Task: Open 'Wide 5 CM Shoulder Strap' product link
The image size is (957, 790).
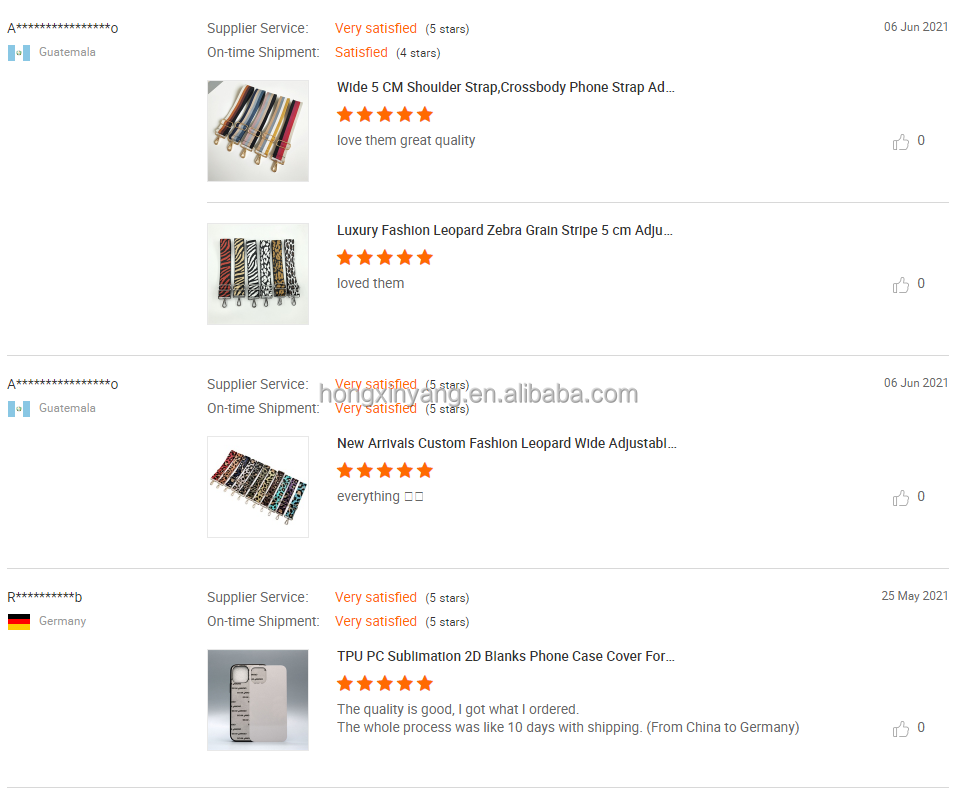Action: point(505,87)
